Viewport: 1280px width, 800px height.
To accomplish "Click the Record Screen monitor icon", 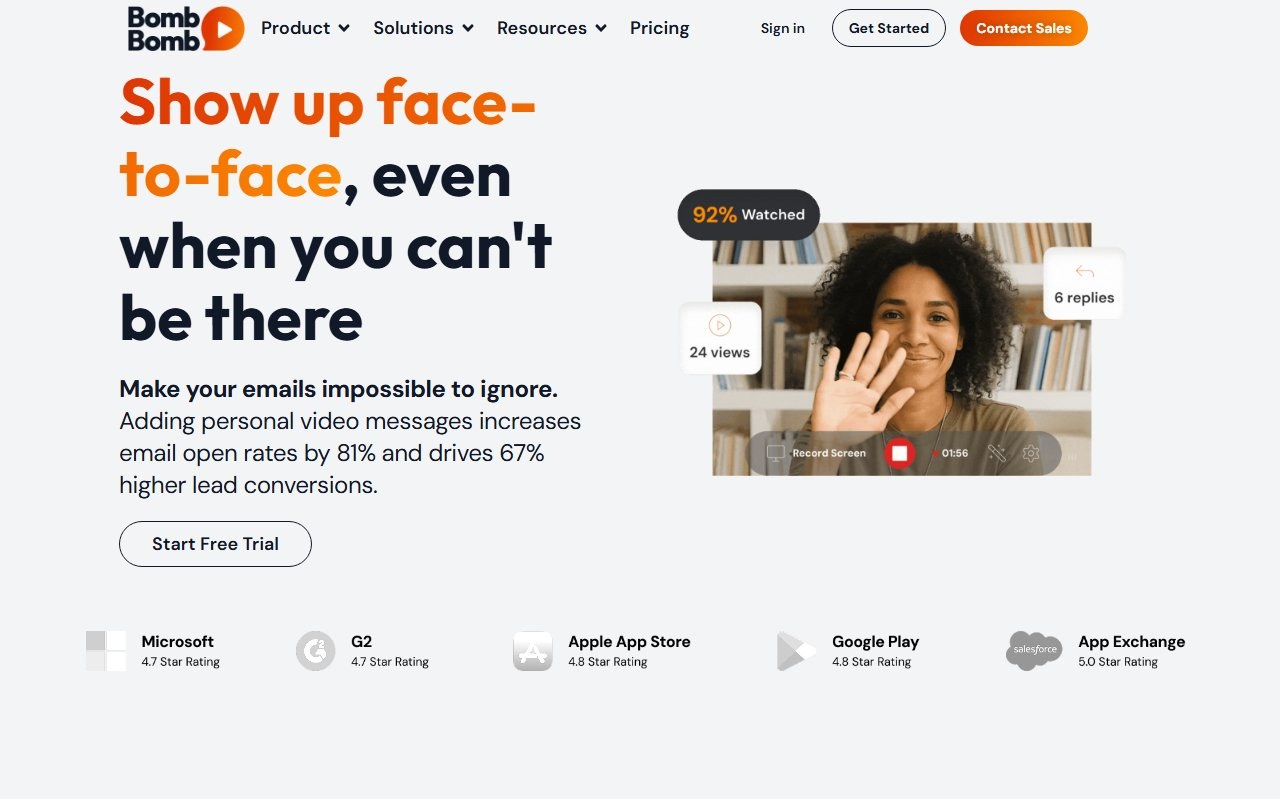I will (776, 453).
